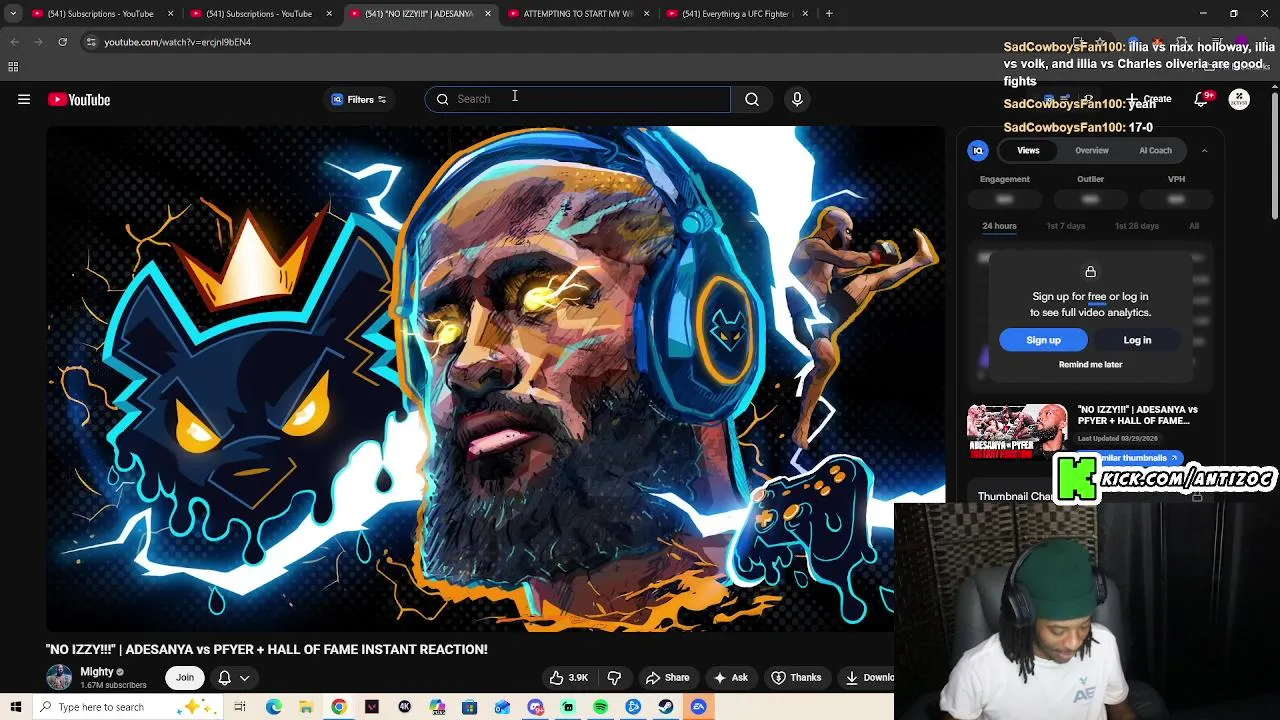Screen dimensions: 1280x720
Task: Choose the 24 hours time range
Action: click(999, 226)
